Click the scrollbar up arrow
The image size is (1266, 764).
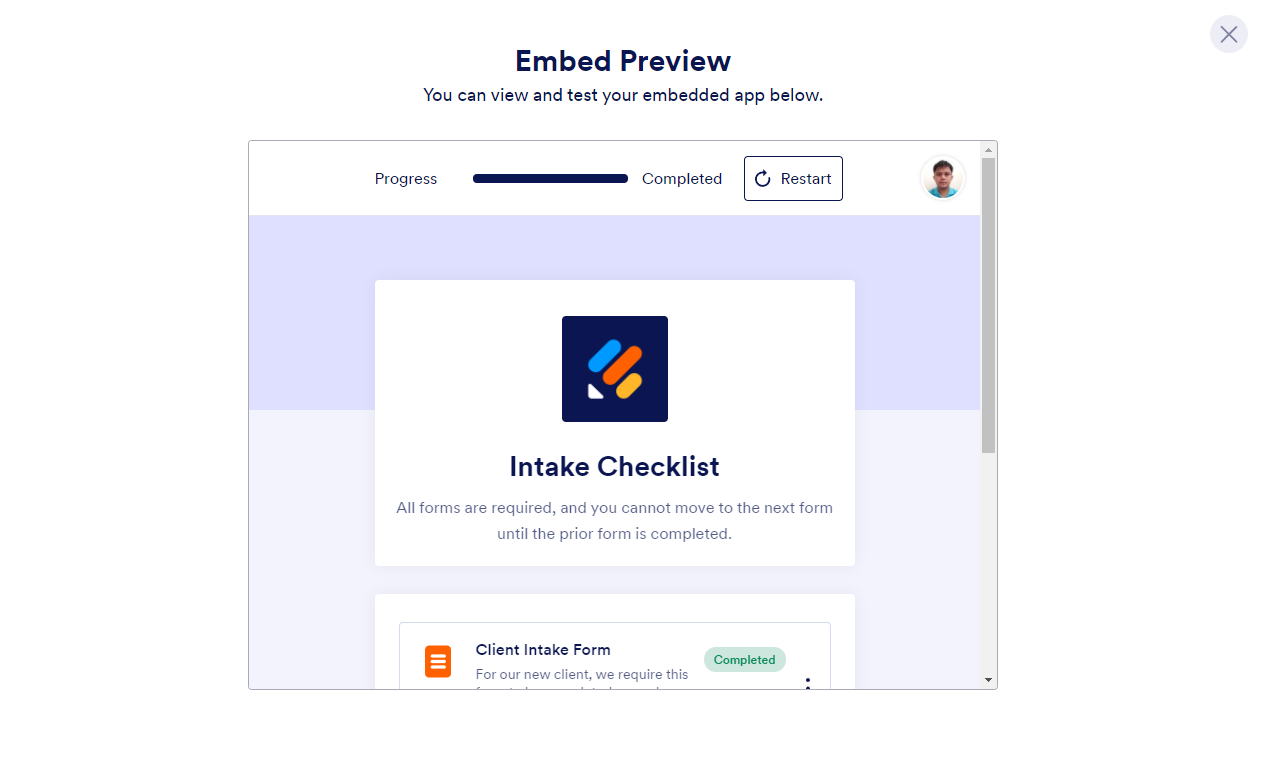tap(988, 150)
